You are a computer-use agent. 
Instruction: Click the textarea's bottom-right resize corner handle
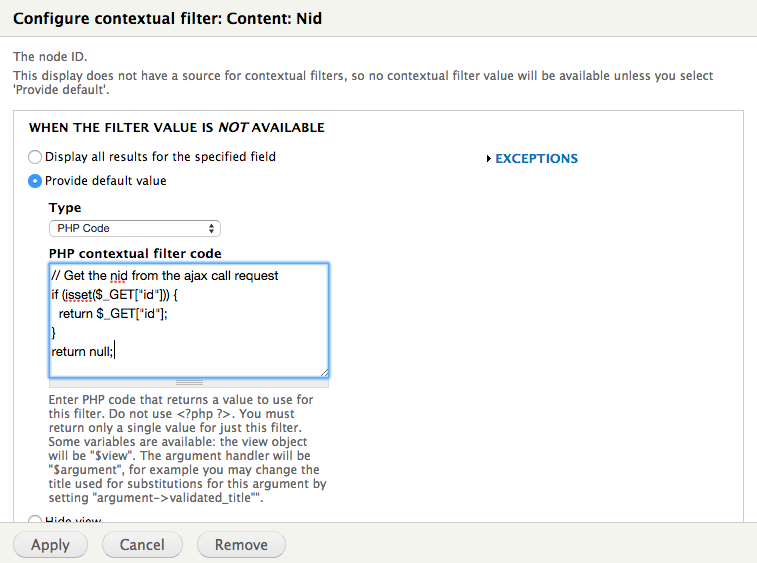(x=324, y=372)
